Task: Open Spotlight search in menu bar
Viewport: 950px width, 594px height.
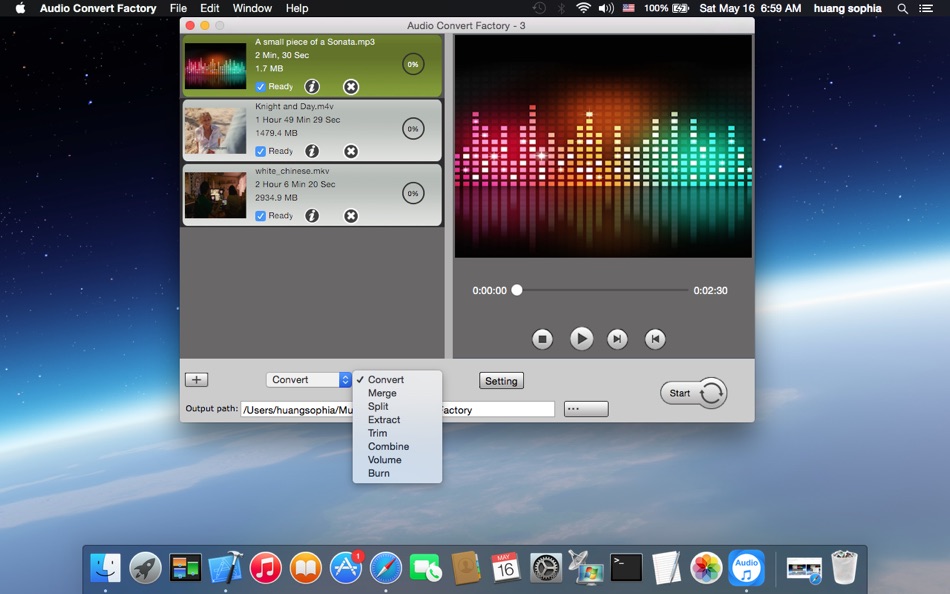Action: coord(903,8)
